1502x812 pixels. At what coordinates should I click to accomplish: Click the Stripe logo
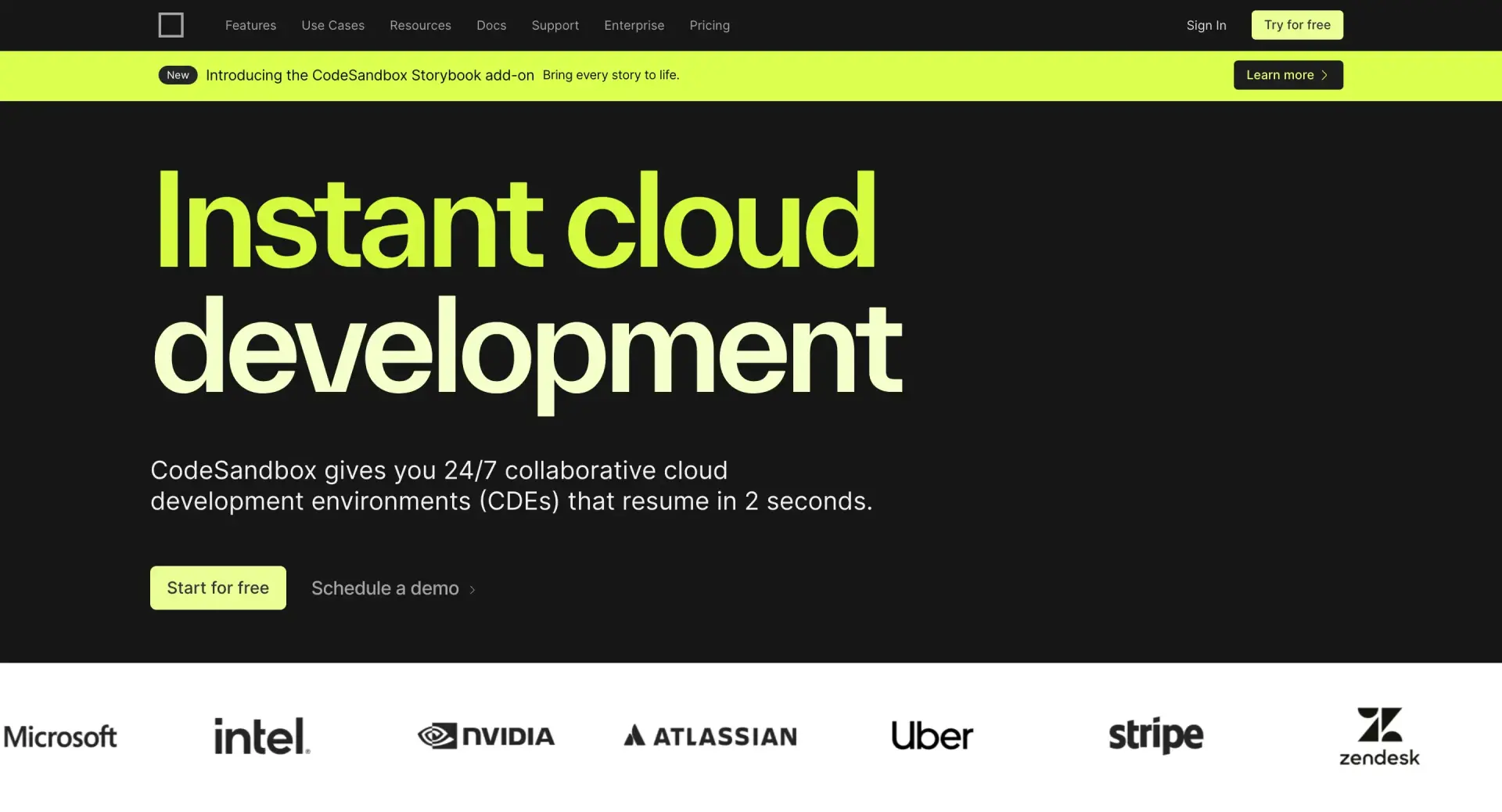coord(1155,736)
